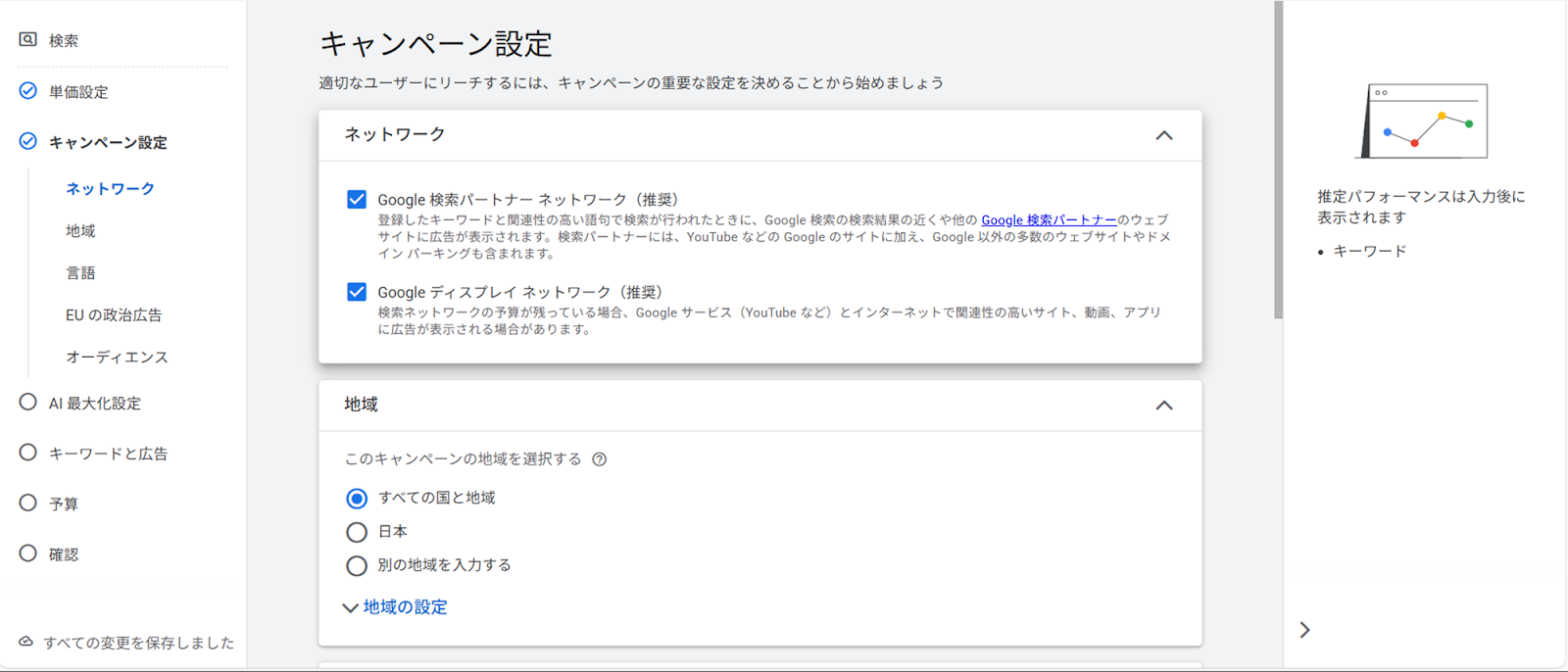Choose 別の地域を入力する radio option

[x=357, y=566]
